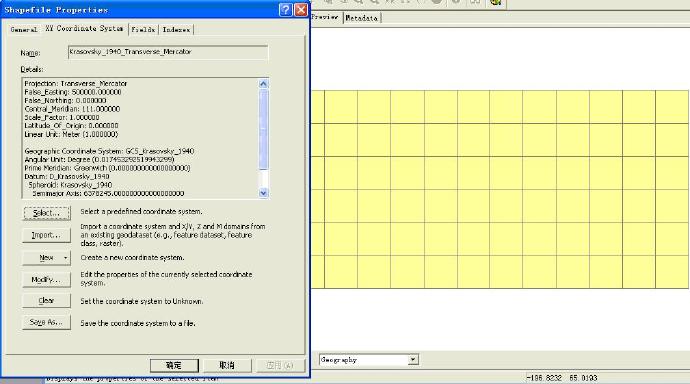The image size is (690, 384).
Task: Click 'Angular Unit: Degree' line
Action: point(99,160)
